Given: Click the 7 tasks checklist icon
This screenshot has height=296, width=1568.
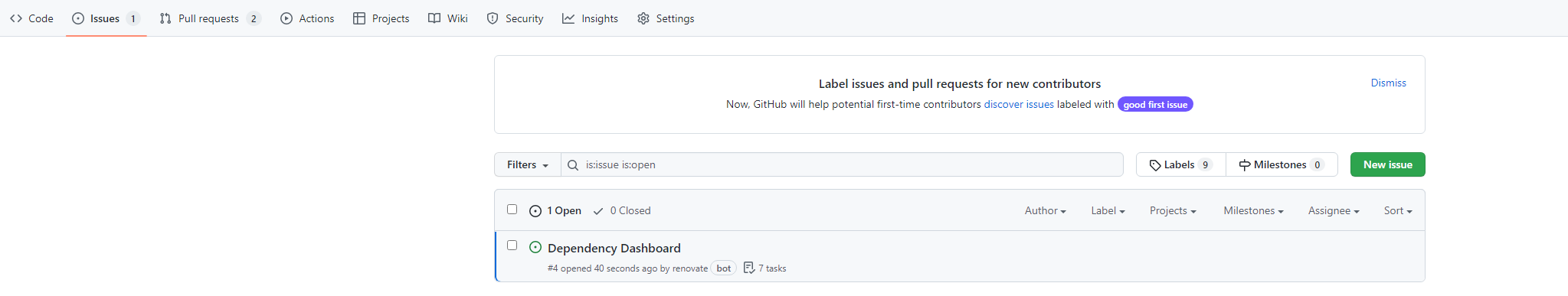Looking at the screenshot, I should 749,268.
